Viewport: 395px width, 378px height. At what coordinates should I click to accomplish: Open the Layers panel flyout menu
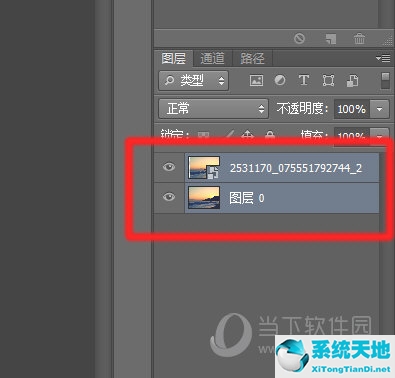[383, 58]
